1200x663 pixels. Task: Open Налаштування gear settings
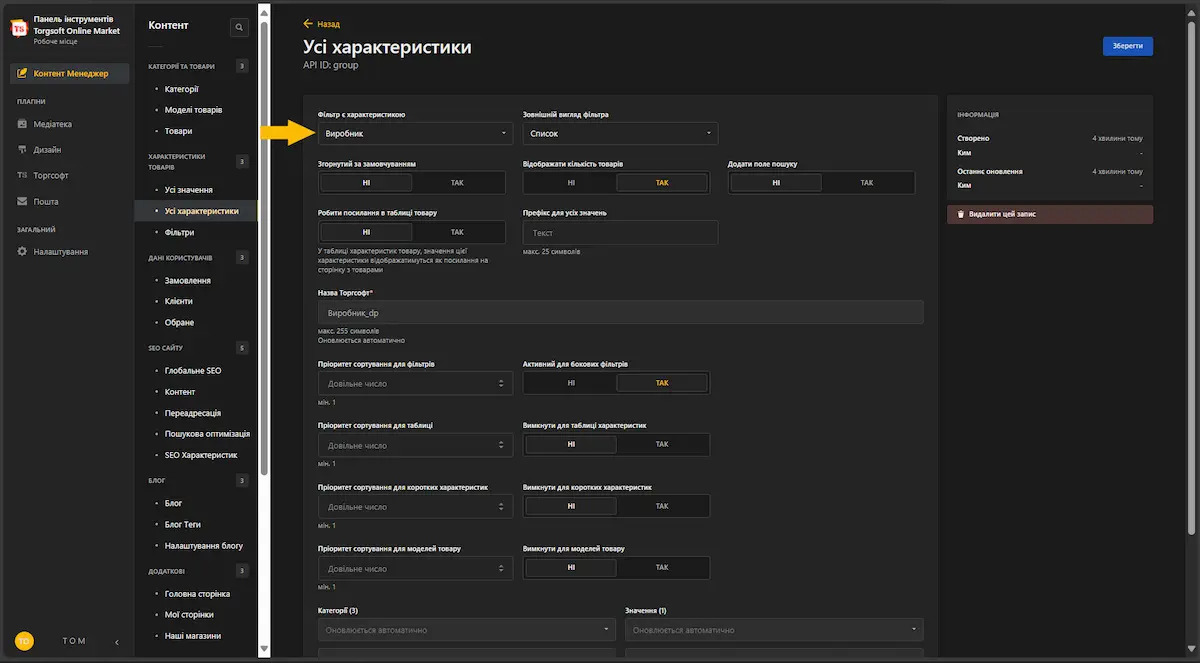click(x=22, y=252)
